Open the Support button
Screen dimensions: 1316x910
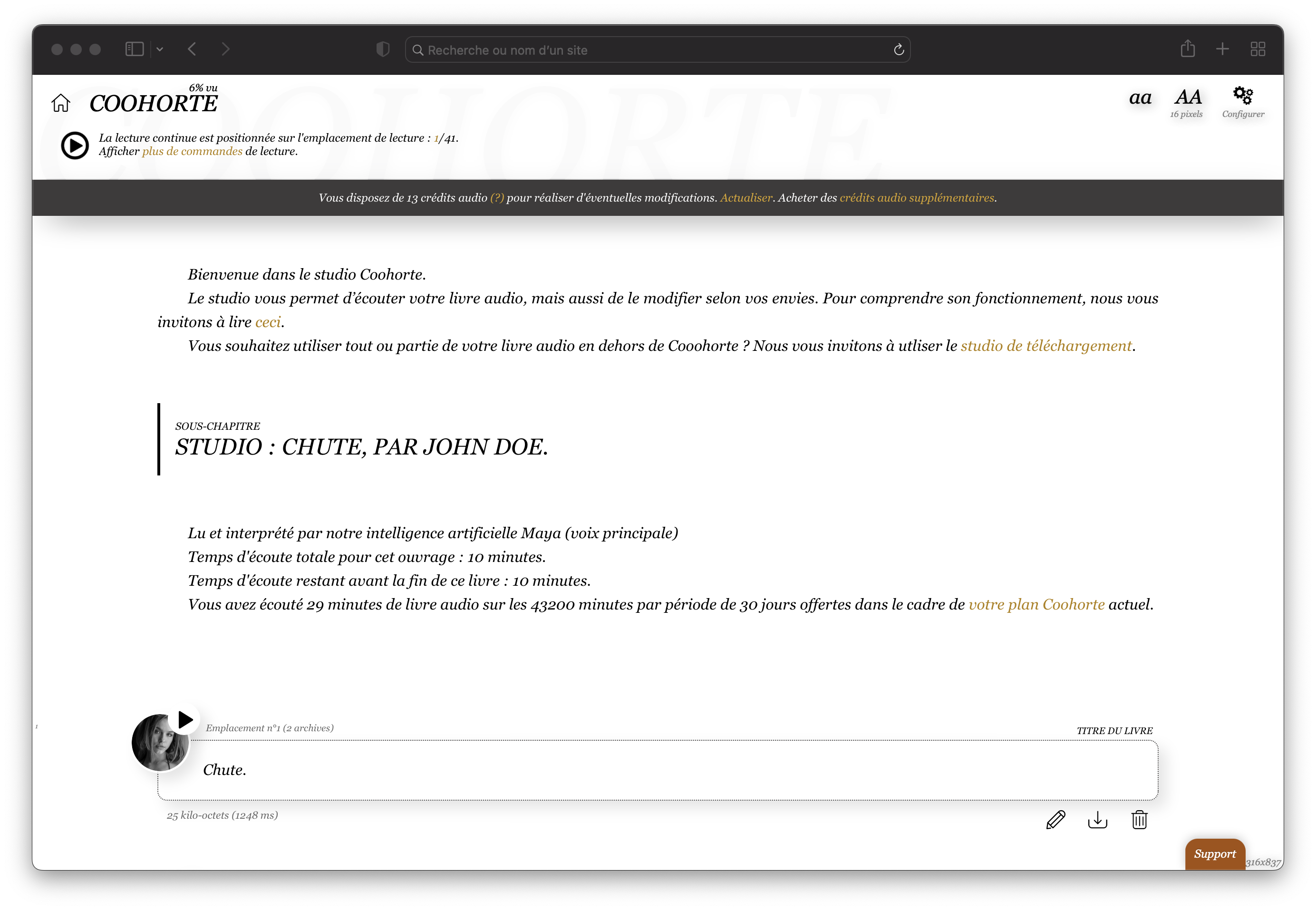pyautogui.click(x=1215, y=853)
